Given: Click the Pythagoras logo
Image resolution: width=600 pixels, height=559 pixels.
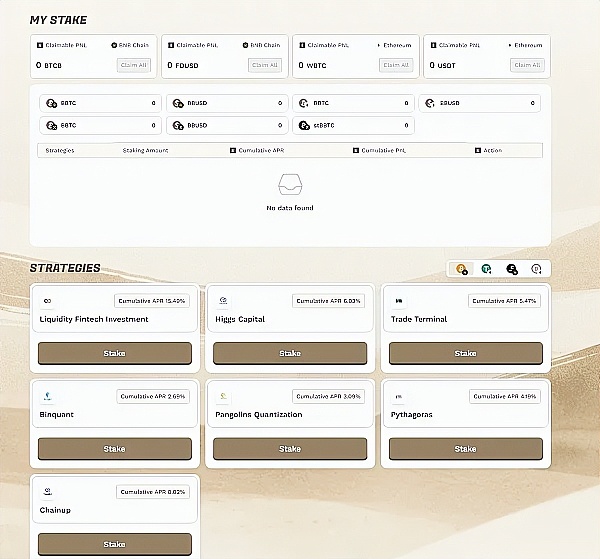Looking at the screenshot, I should [399, 396].
